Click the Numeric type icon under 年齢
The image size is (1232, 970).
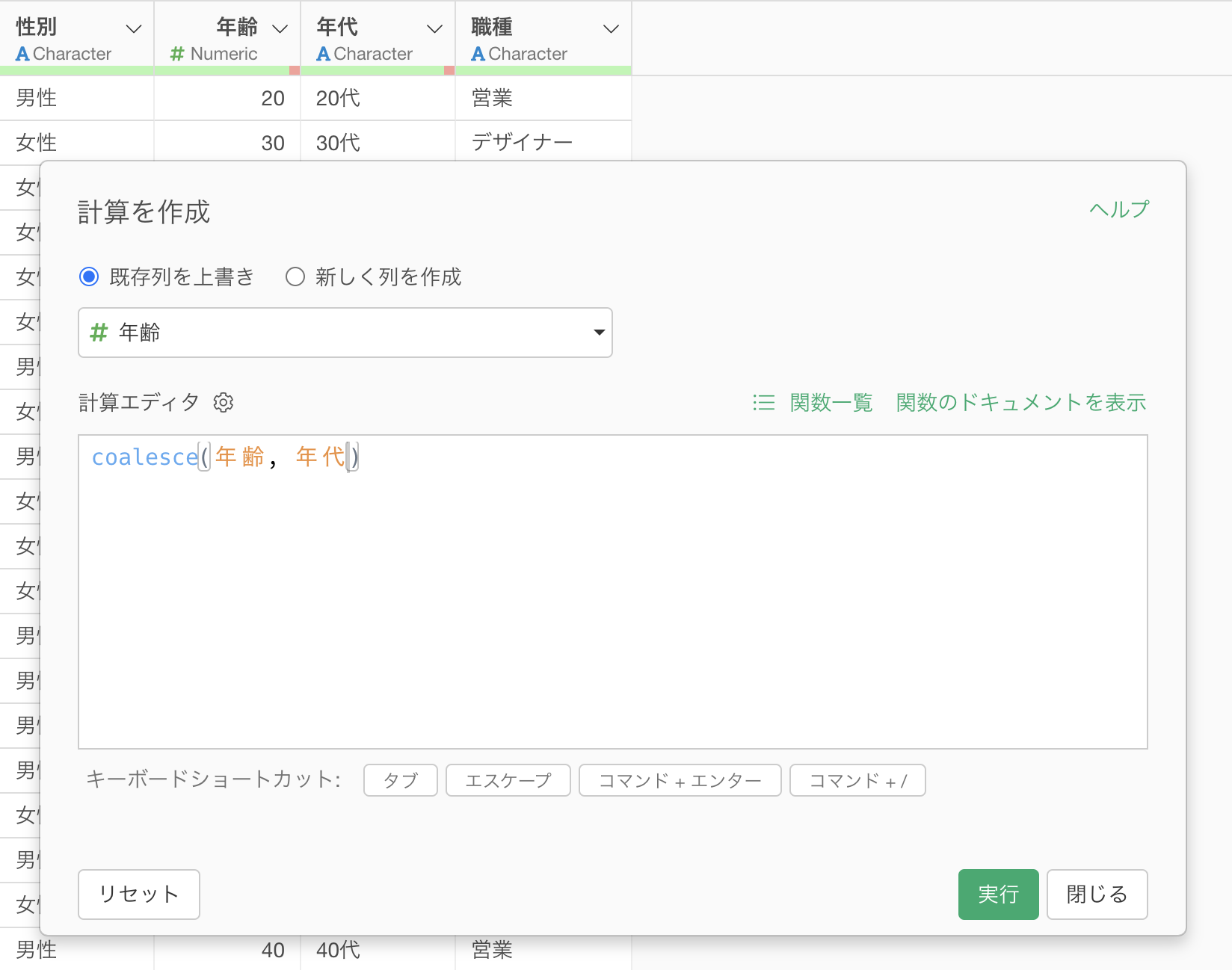[177, 54]
